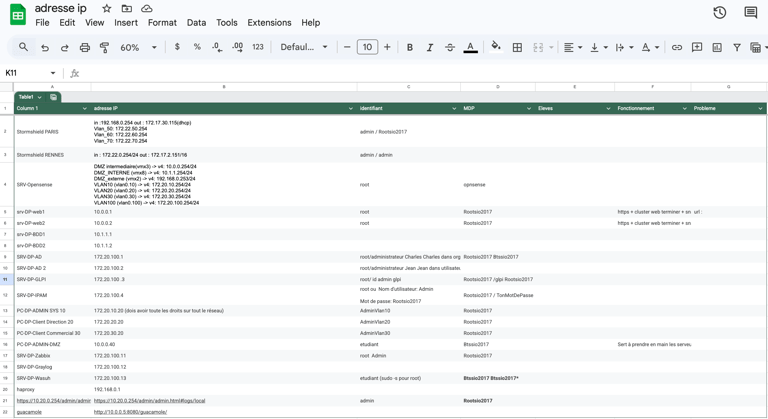Open all comments panel
768x419 pixels.
click(750, 13)
